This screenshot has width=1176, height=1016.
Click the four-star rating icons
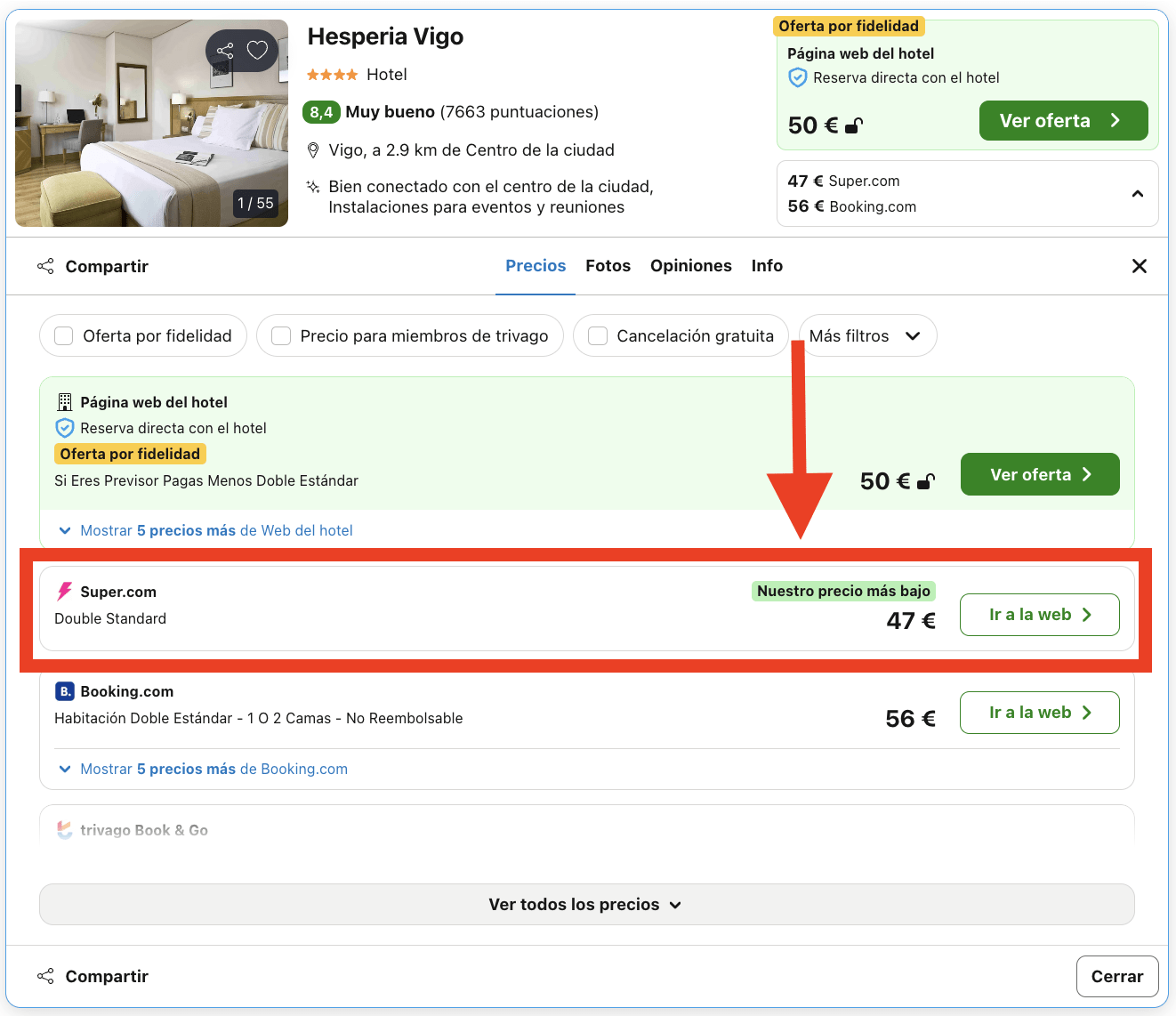(x=332, y=75)
